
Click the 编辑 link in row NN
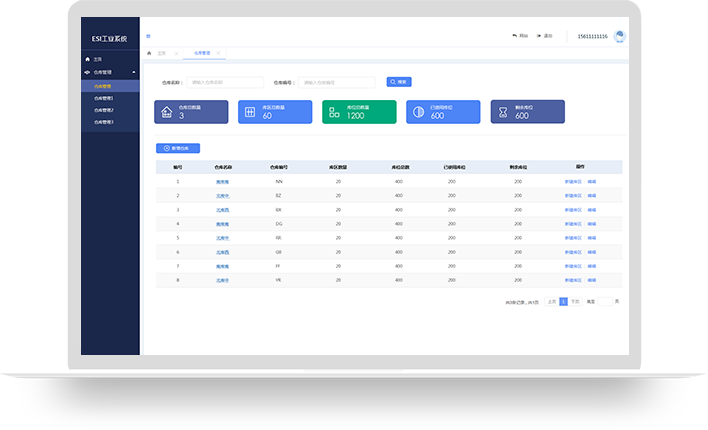point(592,182)
